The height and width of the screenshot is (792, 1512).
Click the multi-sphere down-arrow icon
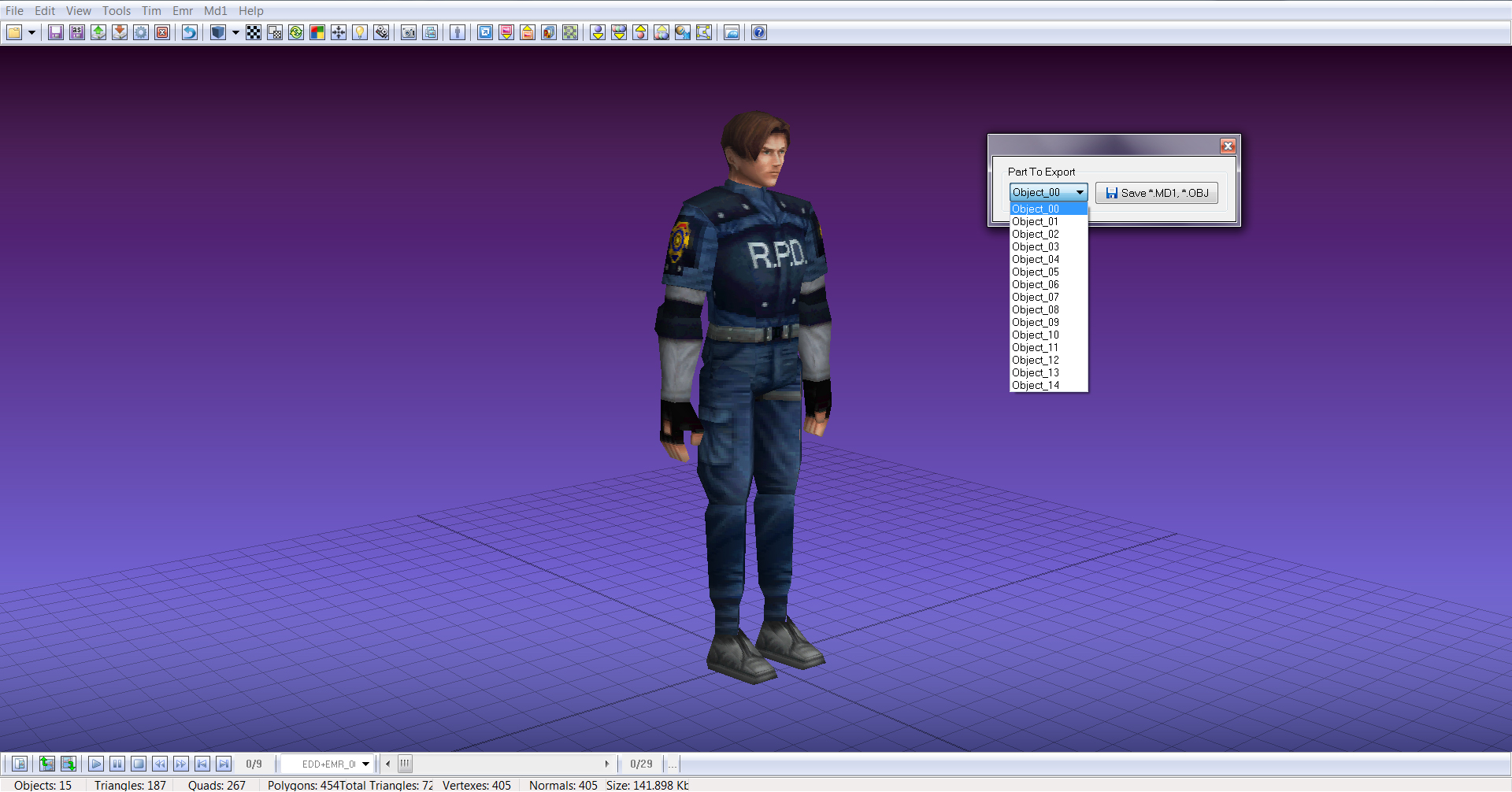620,32
